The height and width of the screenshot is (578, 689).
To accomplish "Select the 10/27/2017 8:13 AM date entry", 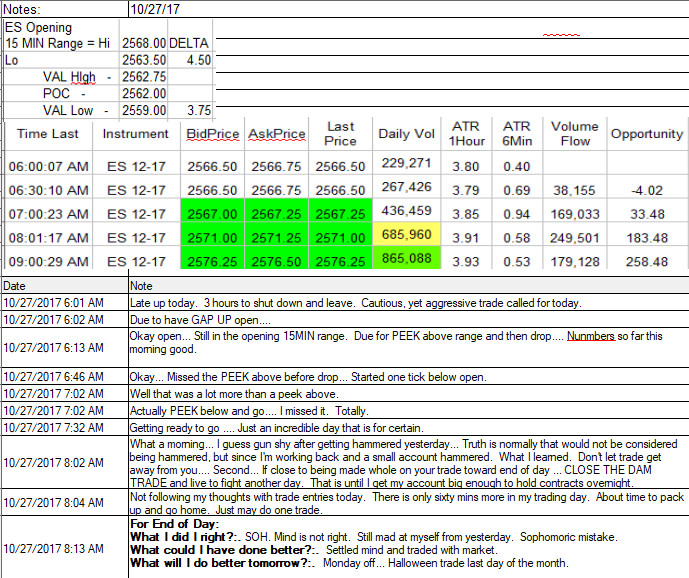I will point(54,549).
